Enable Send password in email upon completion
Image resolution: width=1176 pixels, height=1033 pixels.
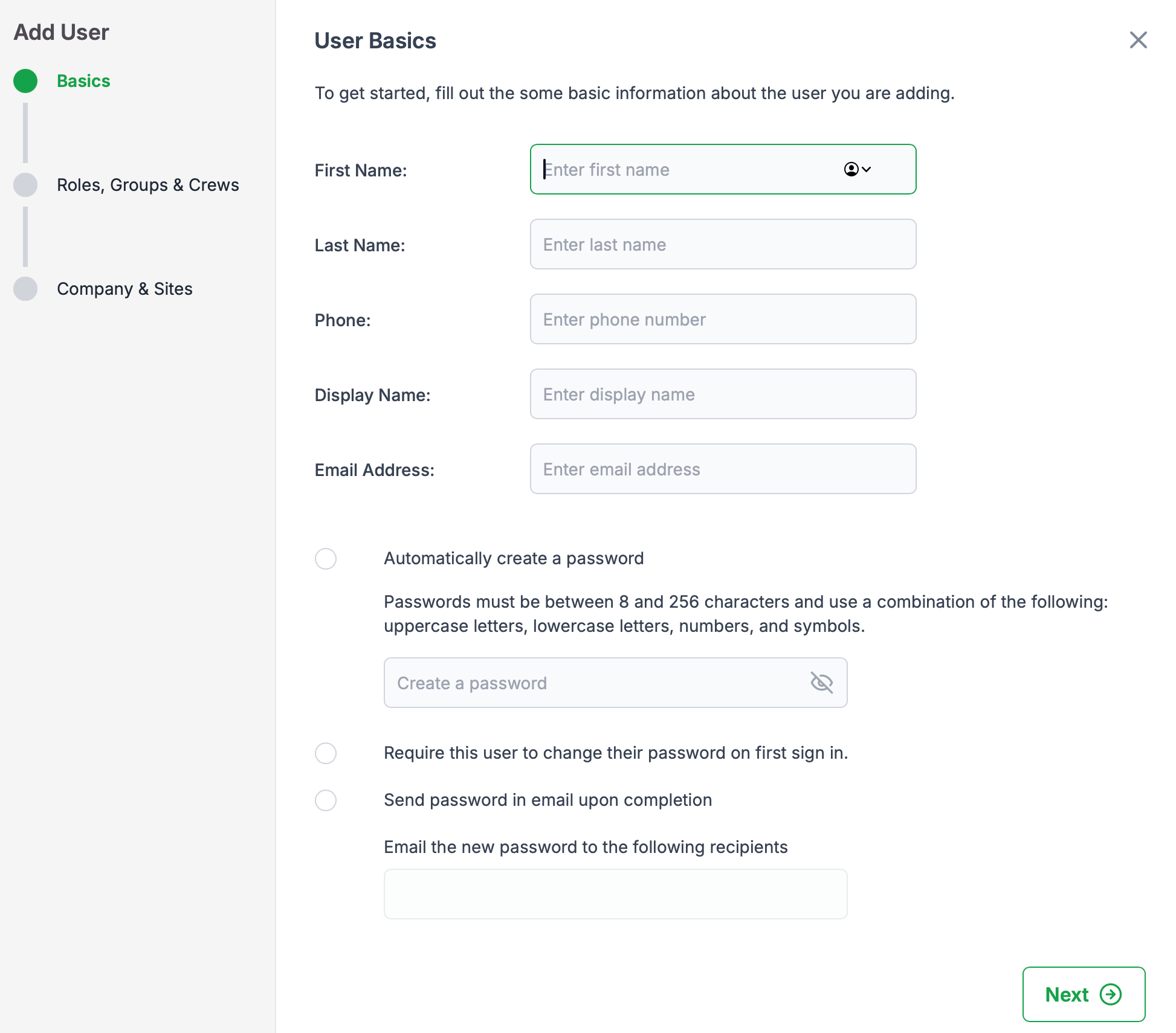(326, 800)
